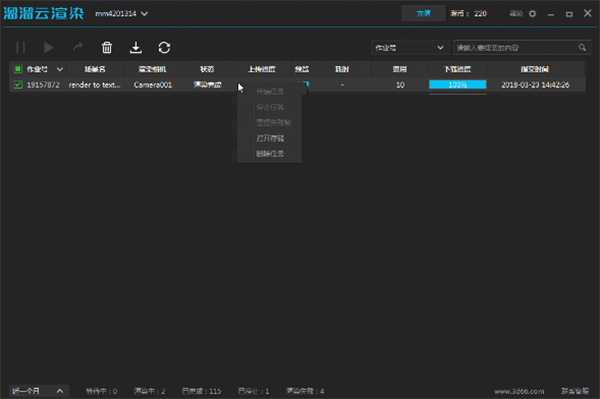This screenshot has height=399, width=600.
Task: Click the download icon in the toolbar
Action: (x=136, y=47)
